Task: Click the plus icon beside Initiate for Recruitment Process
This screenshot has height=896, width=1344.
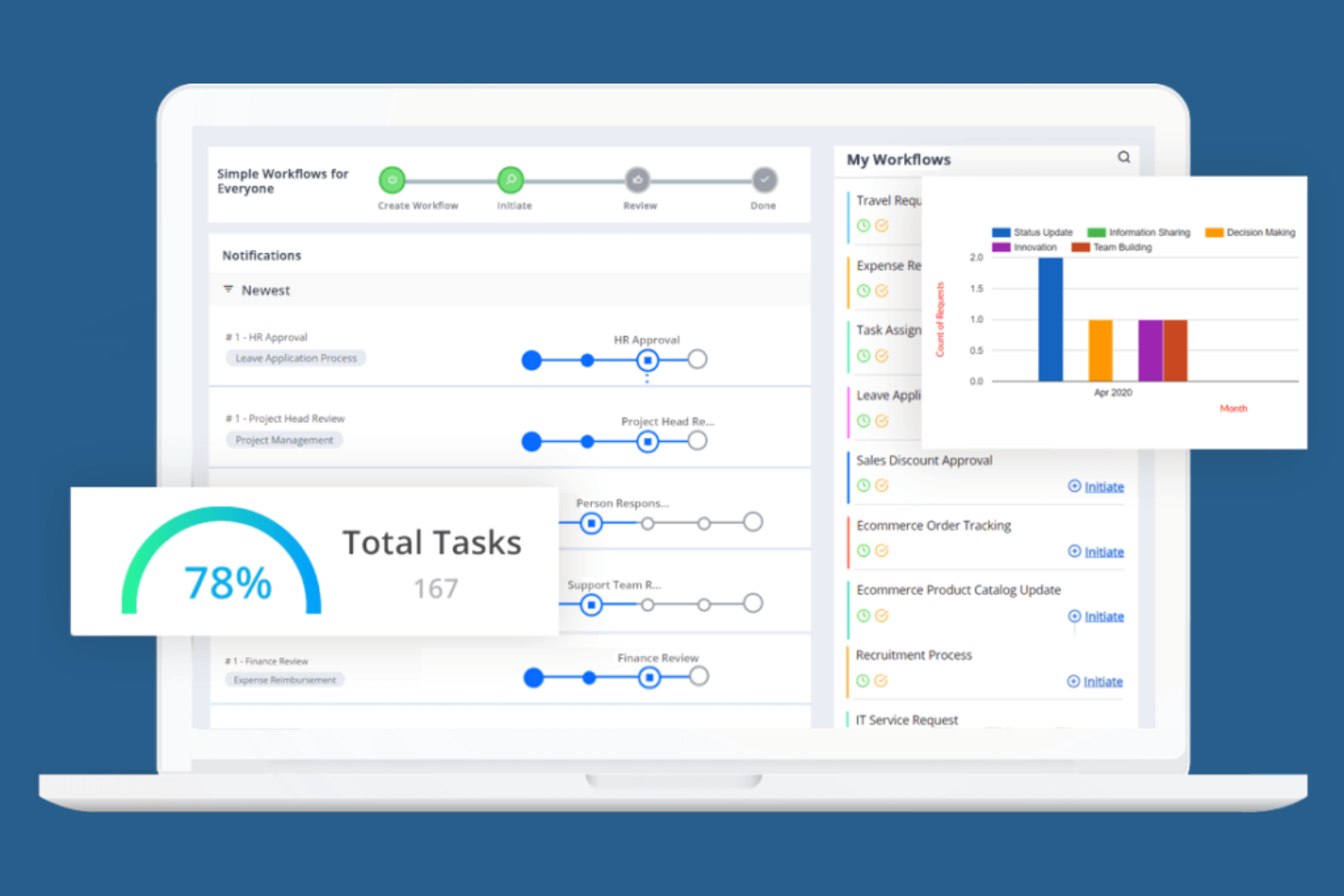Action: pos(1073,681)
